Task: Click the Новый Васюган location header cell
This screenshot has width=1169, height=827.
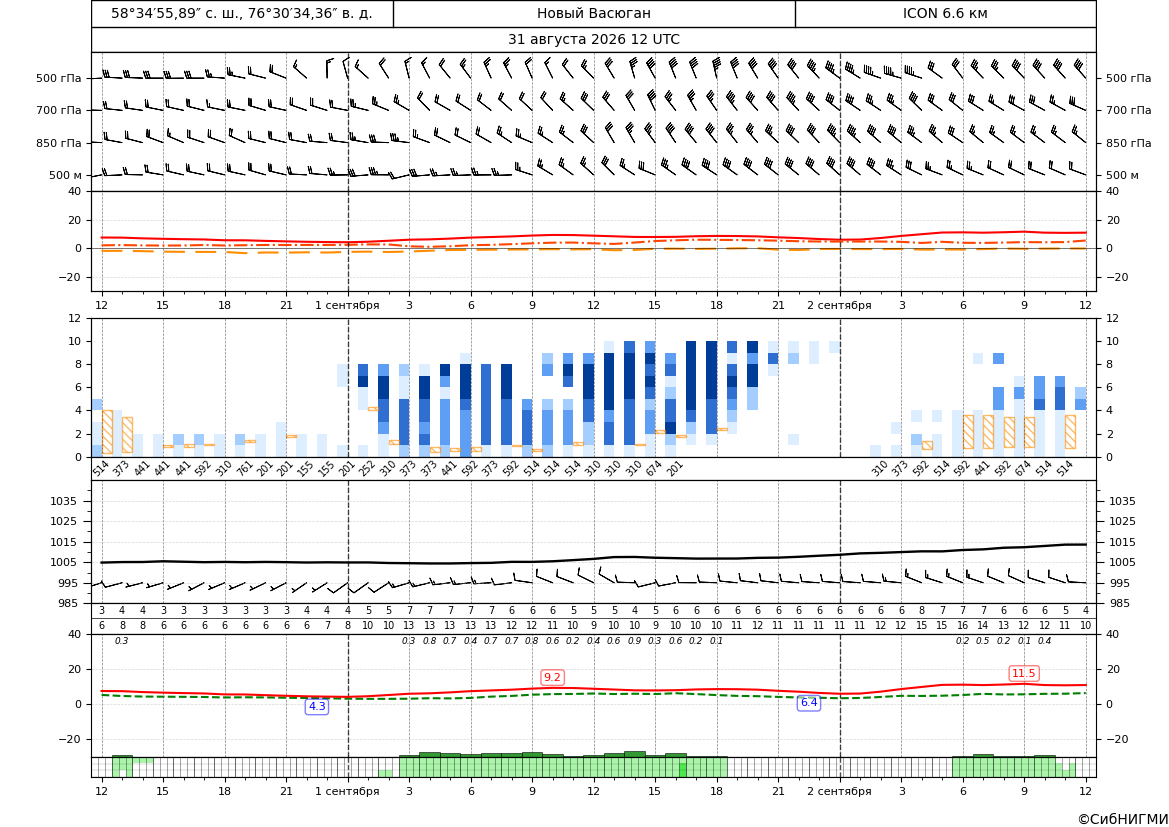Action: pyautogui.click(x=594, y=13)
